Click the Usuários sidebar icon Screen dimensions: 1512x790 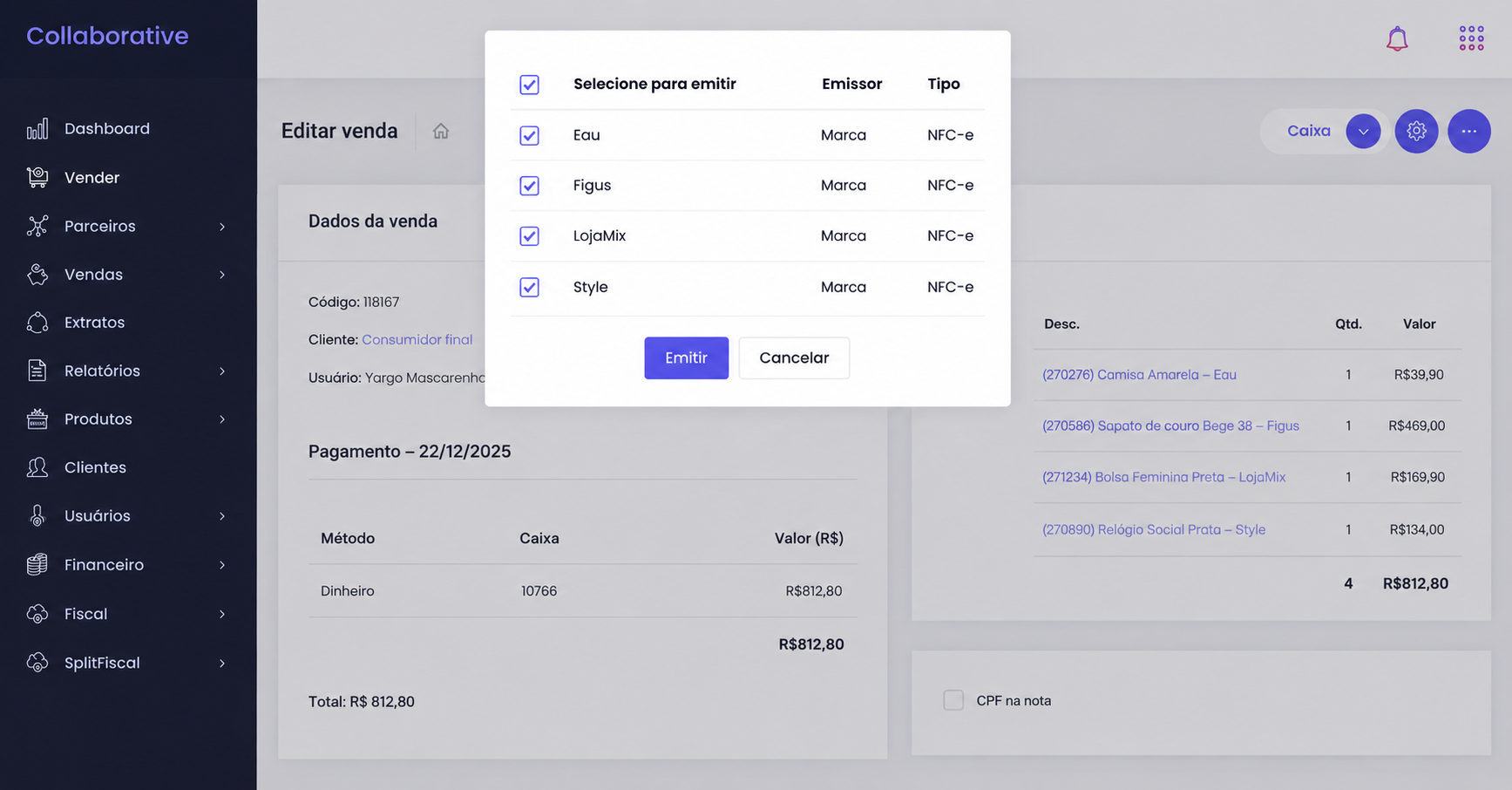coord(37,516)
